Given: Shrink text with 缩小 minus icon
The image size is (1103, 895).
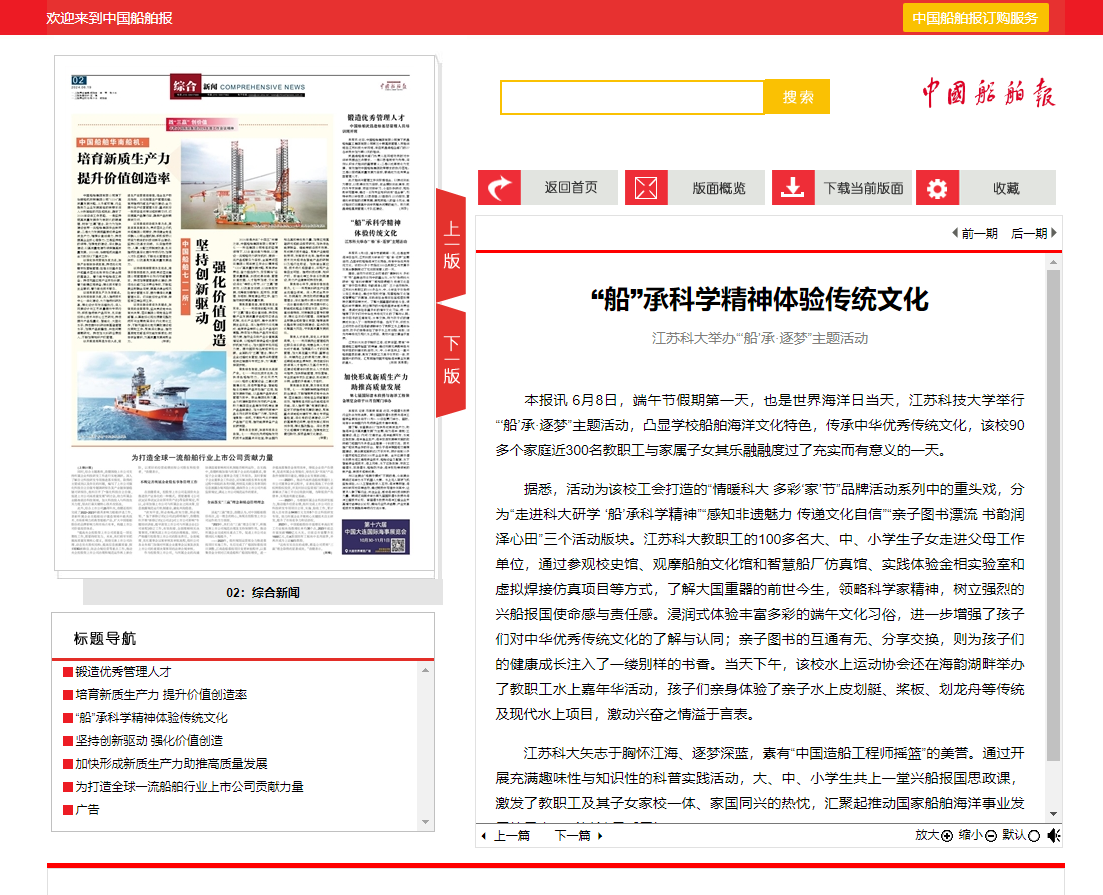Looking at the screenshot, I should (990, 836).
